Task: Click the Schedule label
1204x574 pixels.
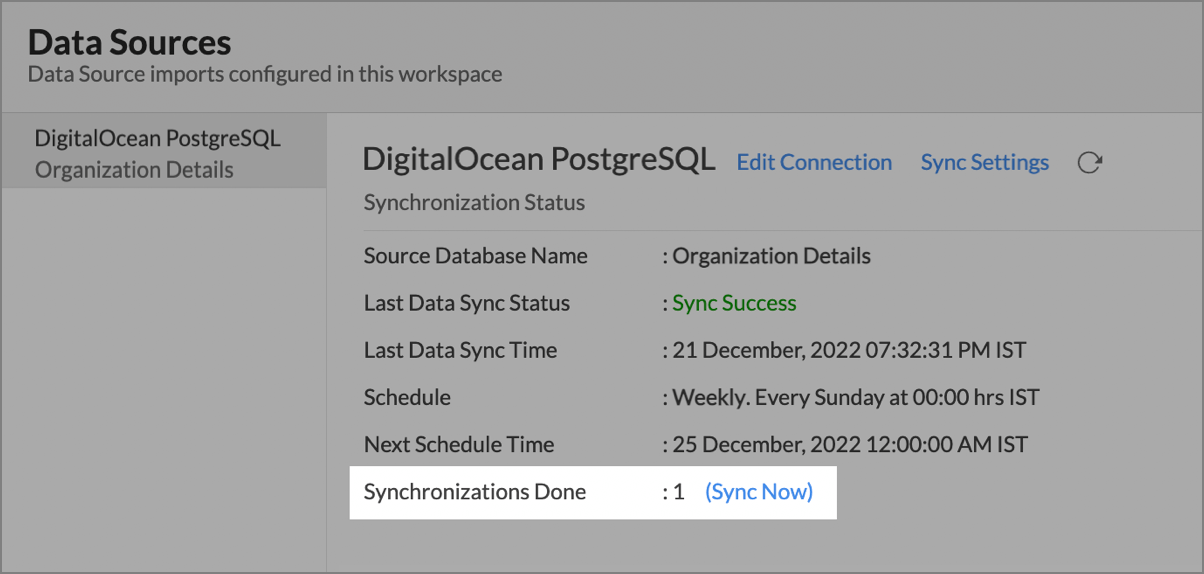Action: coord(407,397)
